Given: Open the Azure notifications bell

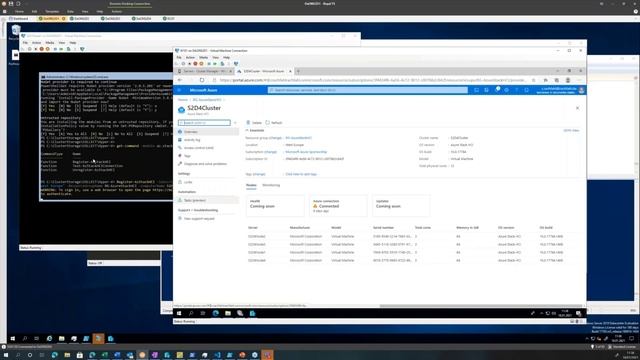Looking at the screenshot, I should [x=497, y=90].
